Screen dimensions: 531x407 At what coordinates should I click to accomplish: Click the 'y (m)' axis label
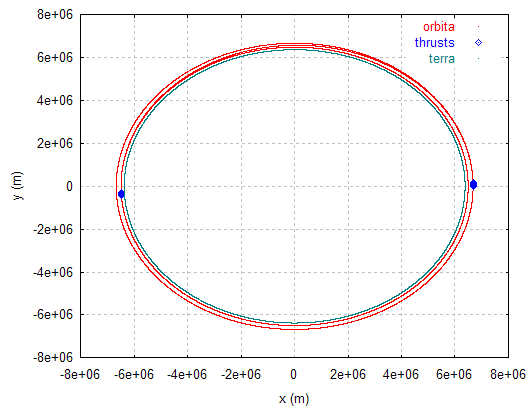point(18,186)
